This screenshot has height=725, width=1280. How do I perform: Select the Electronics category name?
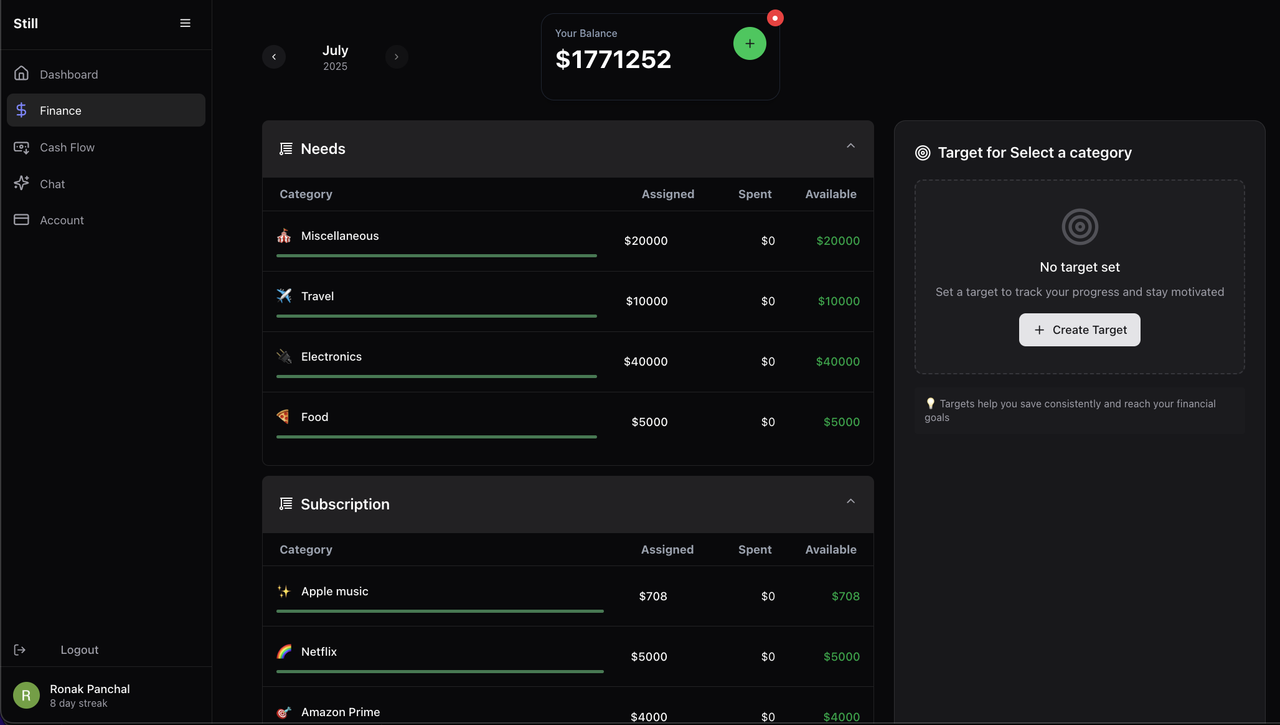tap(331, 356)
